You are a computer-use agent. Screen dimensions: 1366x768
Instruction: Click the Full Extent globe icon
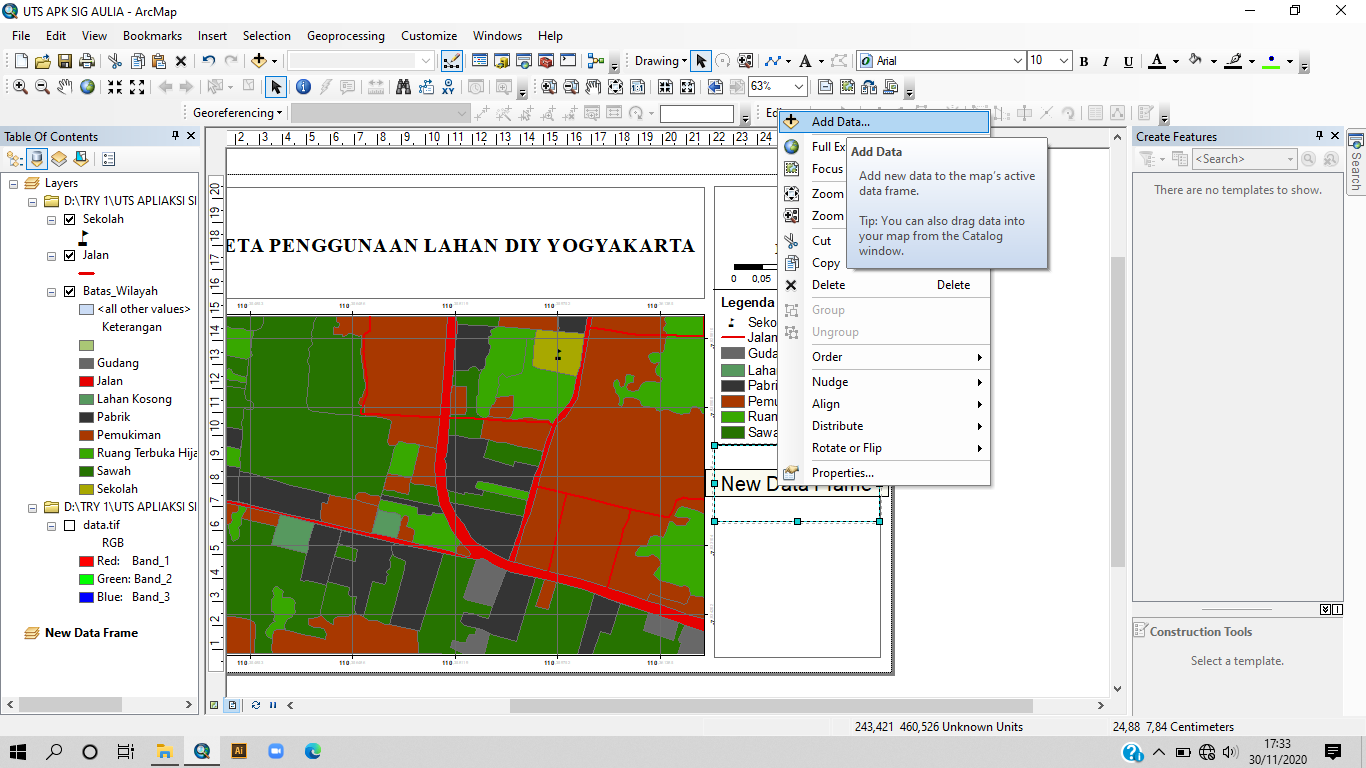click(88, 87)
